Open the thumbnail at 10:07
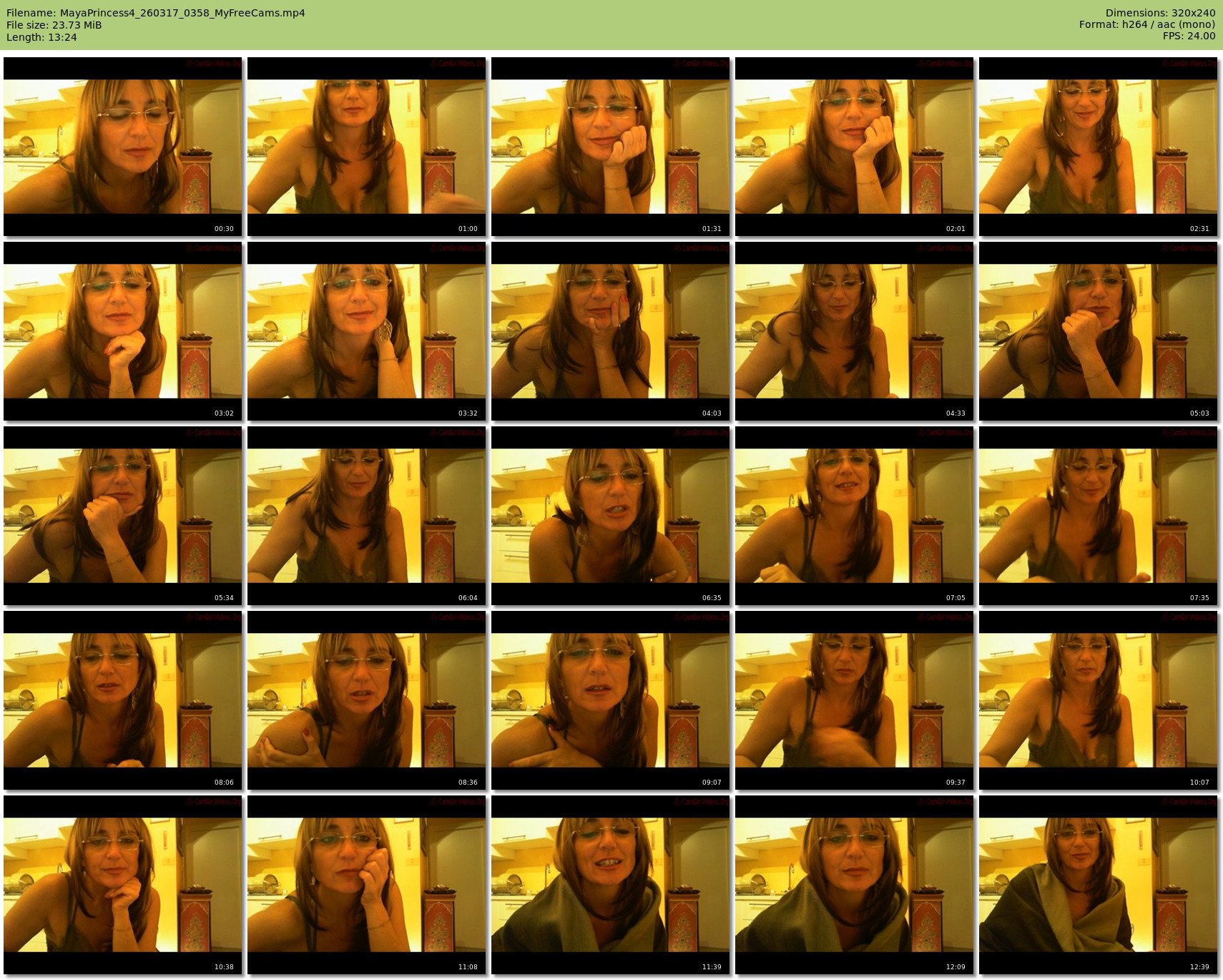This screenshot has height=980, width=1223. point(1098,700)
